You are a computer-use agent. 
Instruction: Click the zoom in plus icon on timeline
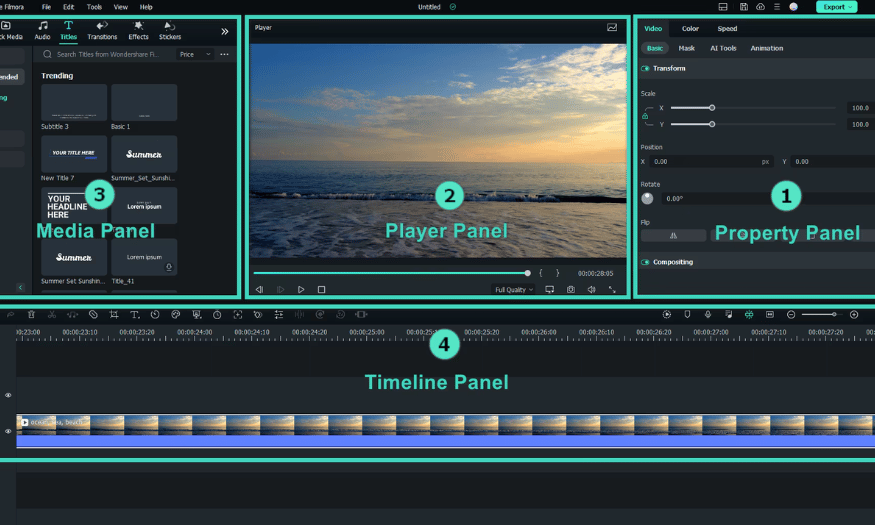[x=854, y=315]
